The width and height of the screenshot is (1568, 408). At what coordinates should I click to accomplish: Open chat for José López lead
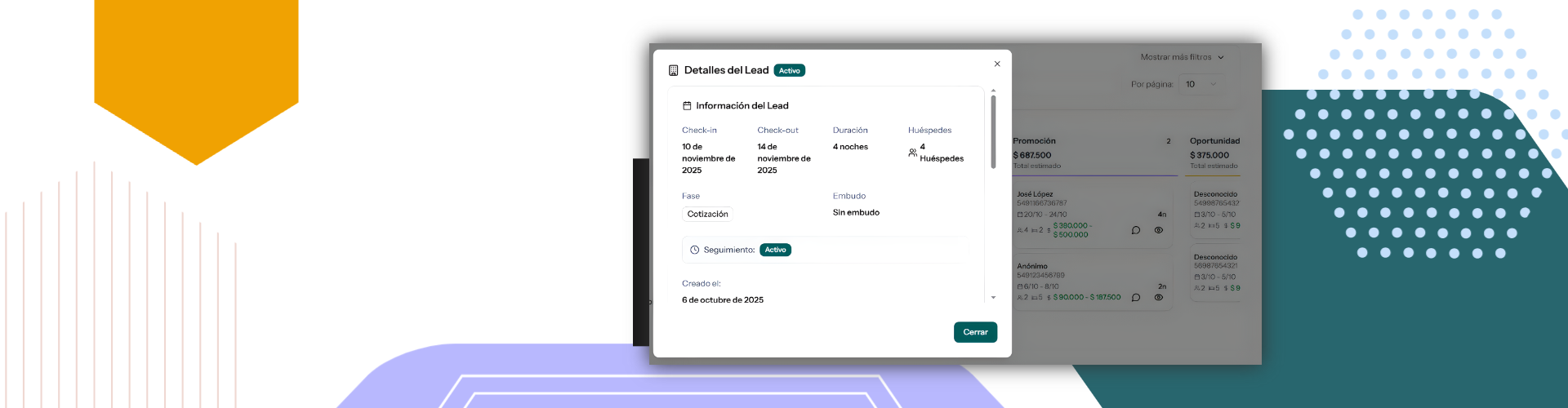1135,230
